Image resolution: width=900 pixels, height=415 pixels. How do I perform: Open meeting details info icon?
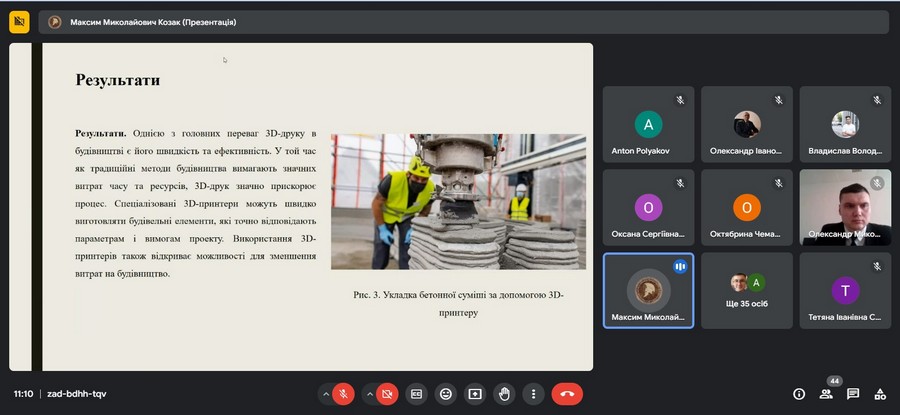click(798, 394)
